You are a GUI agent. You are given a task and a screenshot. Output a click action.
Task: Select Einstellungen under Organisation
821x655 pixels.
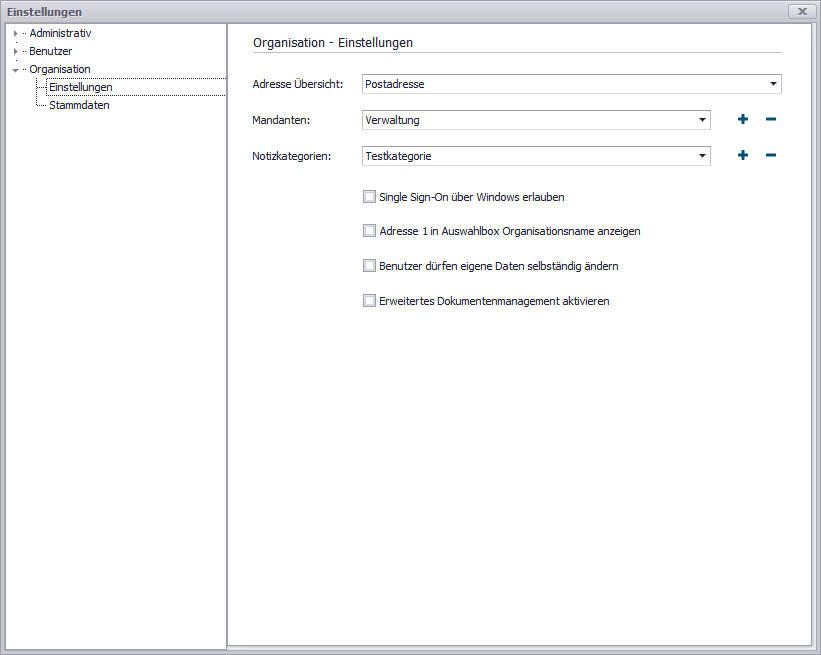(x=80, y=87)
